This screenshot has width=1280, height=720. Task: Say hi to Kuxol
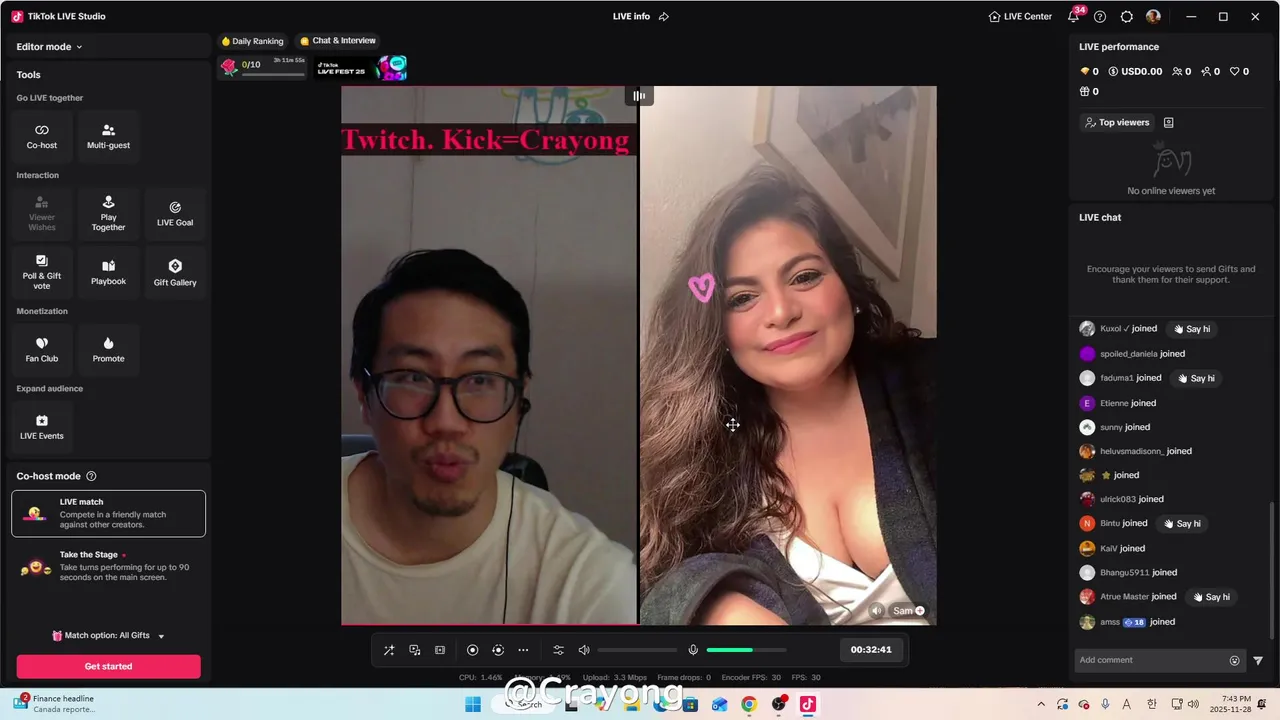point(1192,329)
